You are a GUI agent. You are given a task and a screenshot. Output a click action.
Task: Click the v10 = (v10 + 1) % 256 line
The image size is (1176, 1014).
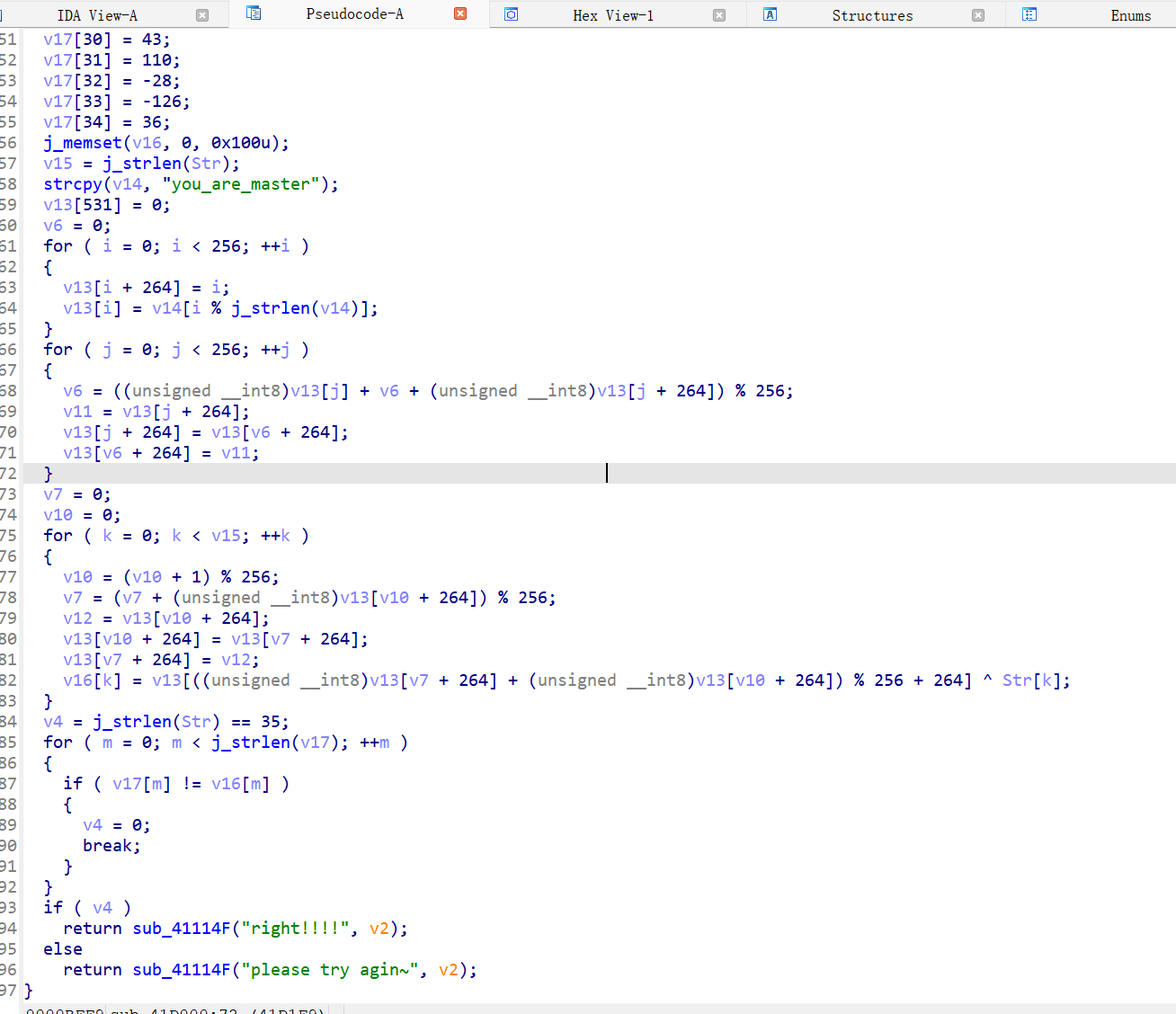[171, 577]
